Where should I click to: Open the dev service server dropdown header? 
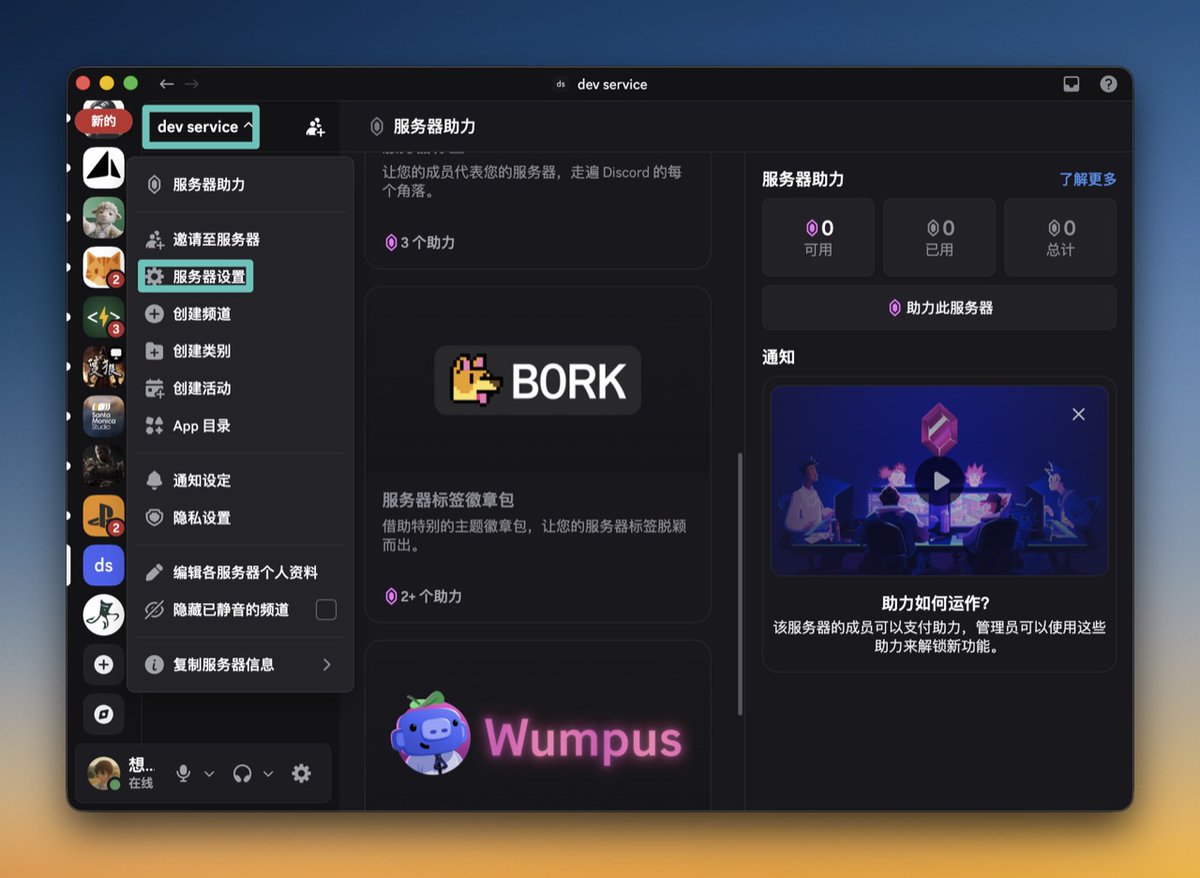tap(201, 127)
